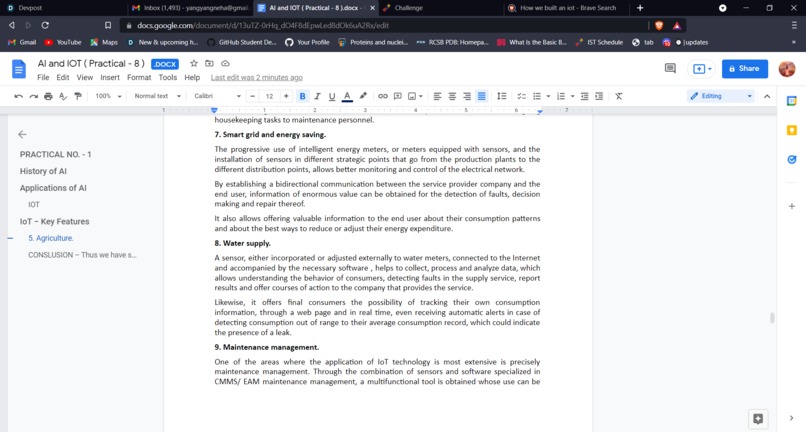
Task: Increase font size with plus button
Action: (x=286, y=96)
